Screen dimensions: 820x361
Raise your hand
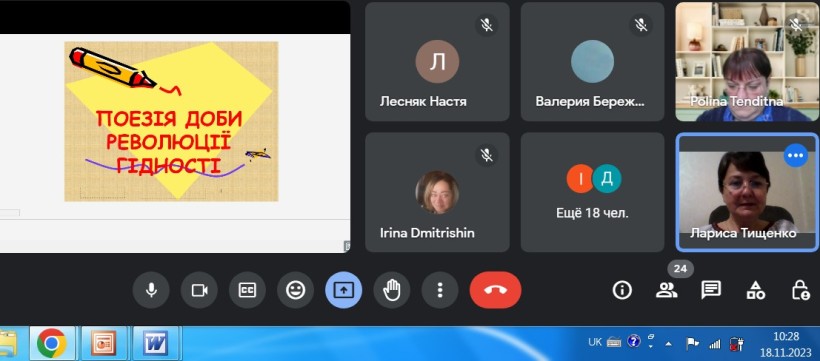pyautogui.click(x=392, y=290)
